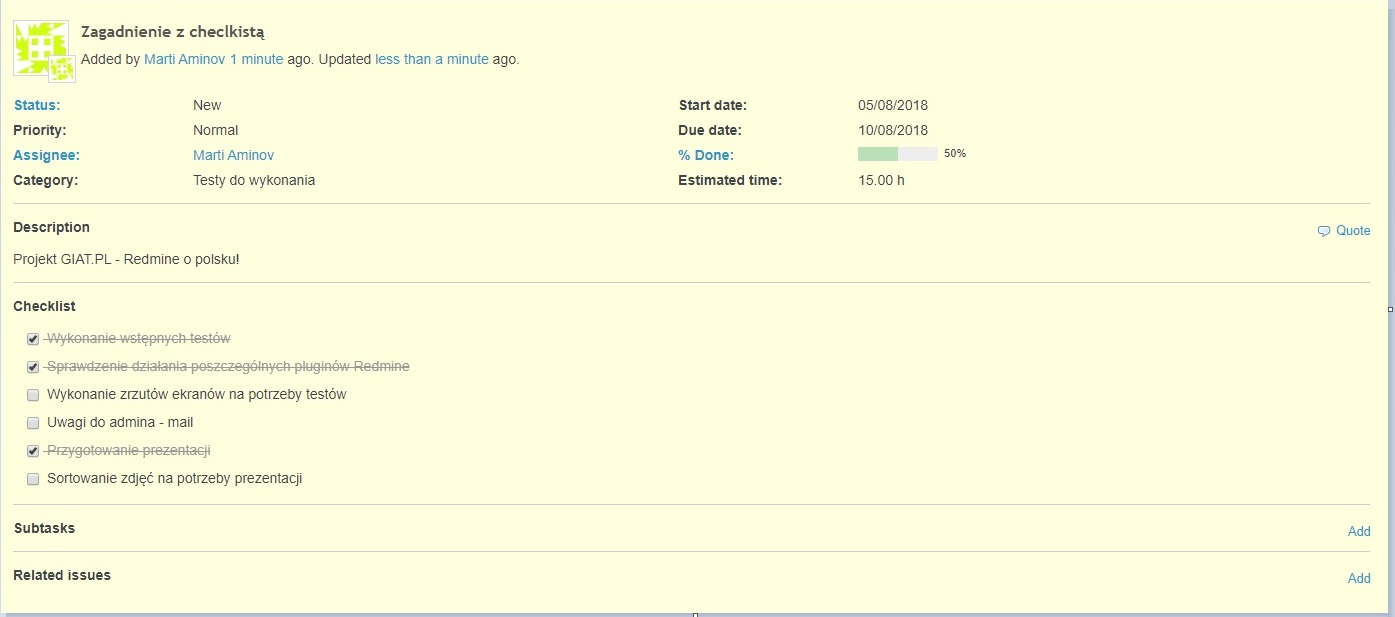Open assignee Marti Aminov profile link
This screenshot has width=1395, height=617.
click(233, 155)
